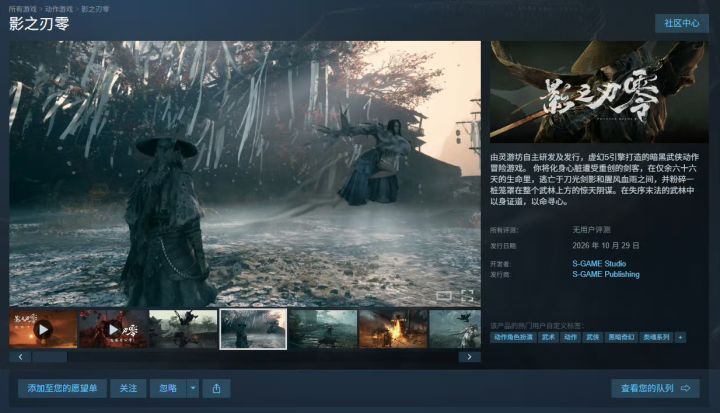This screenshot has height=413, width=720.
Task: Open the S-GAME Studio developer link
Action: click(x=599, y=264)
